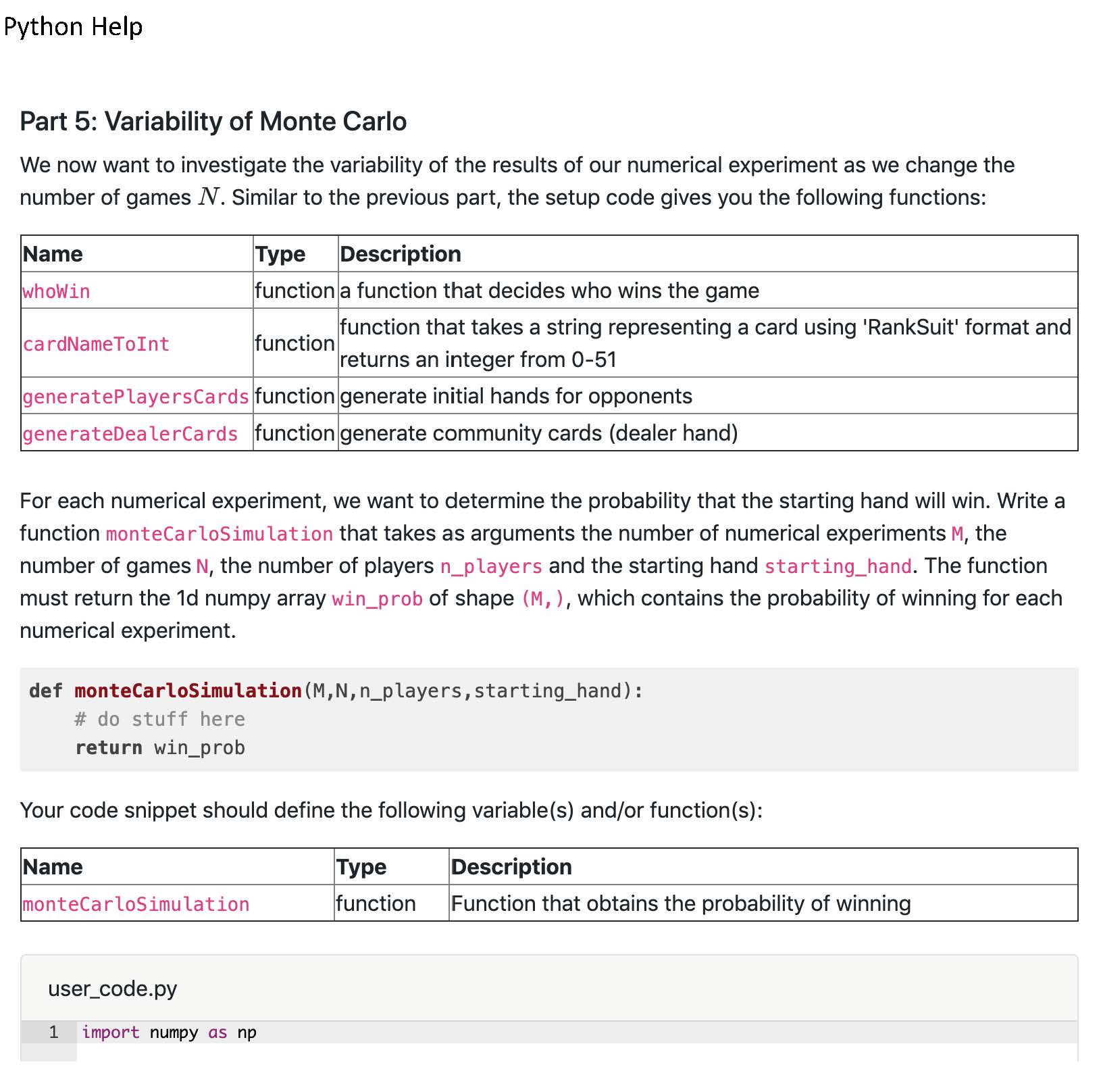This screenshot has width=1101, height=1092.
Task: Click the Python Help page title
Action: [x=73, y=27]
